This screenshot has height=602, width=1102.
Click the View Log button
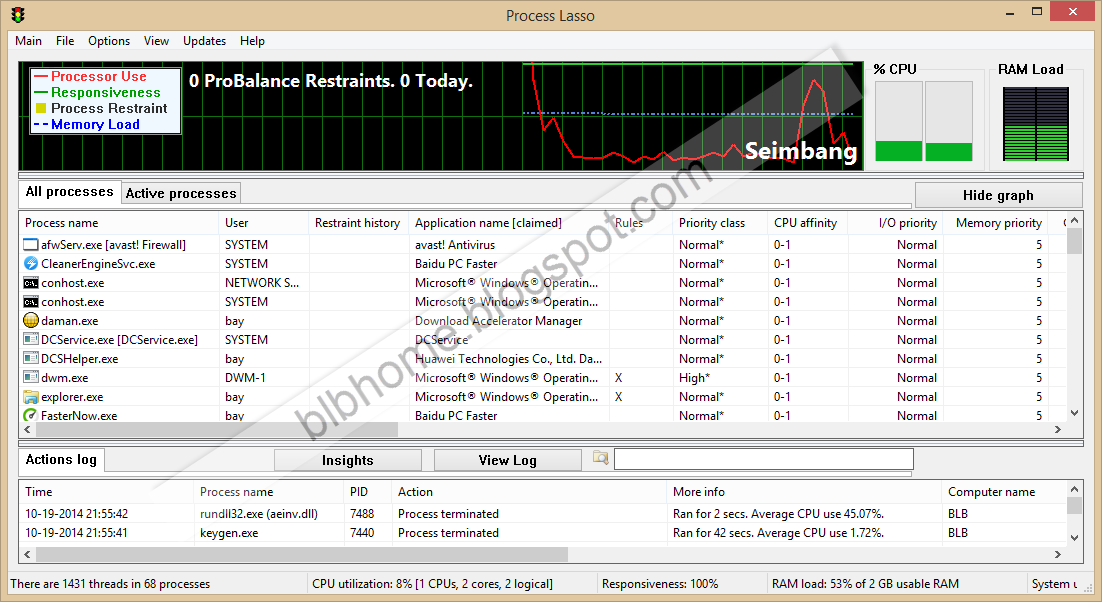click(x=507, y=460)
